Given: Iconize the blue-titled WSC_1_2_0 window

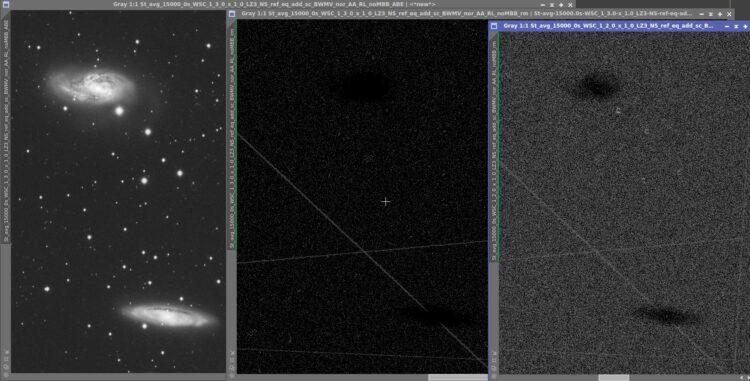Looking at the screenshot, I should pos(727,26).
